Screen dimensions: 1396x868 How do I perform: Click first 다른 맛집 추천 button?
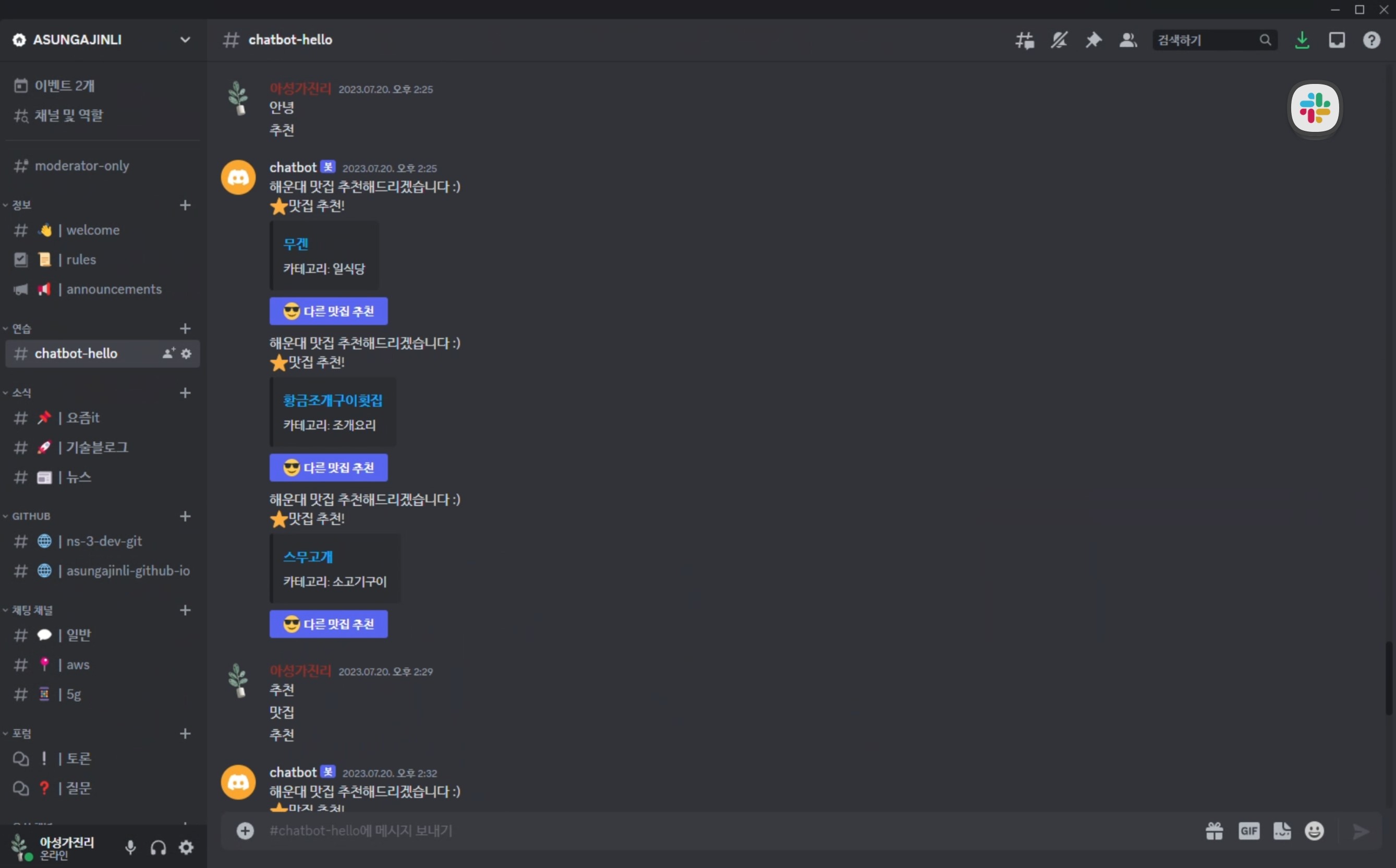329,311
